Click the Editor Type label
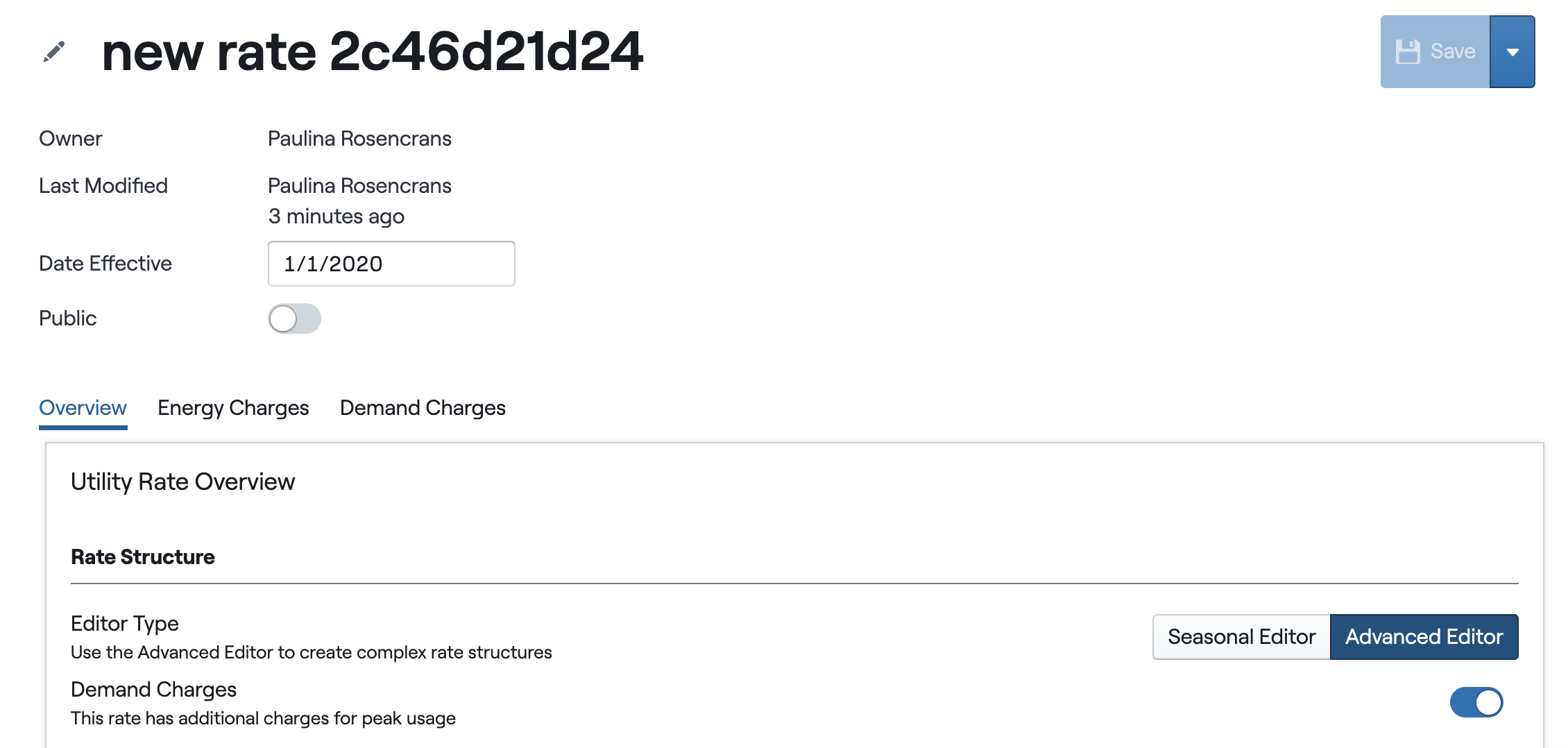Screen dimensions: 1568x748 click(x=125, y=624)
